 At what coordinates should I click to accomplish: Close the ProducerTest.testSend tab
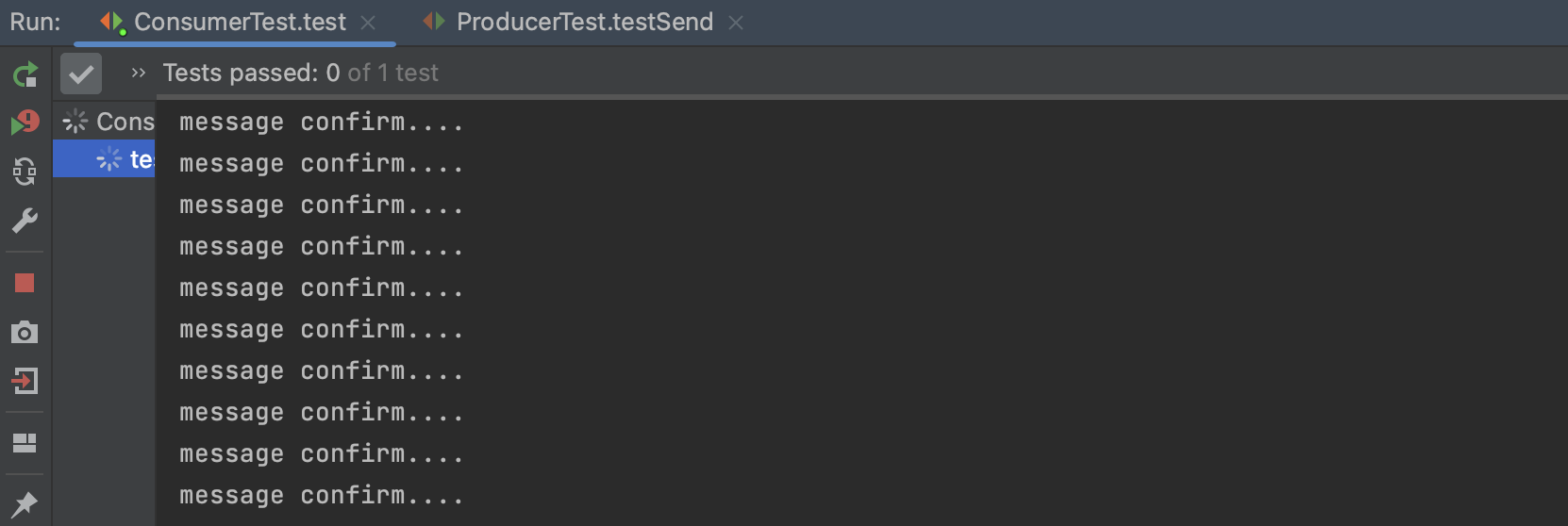pyautogui.click(x=736, y=23)
